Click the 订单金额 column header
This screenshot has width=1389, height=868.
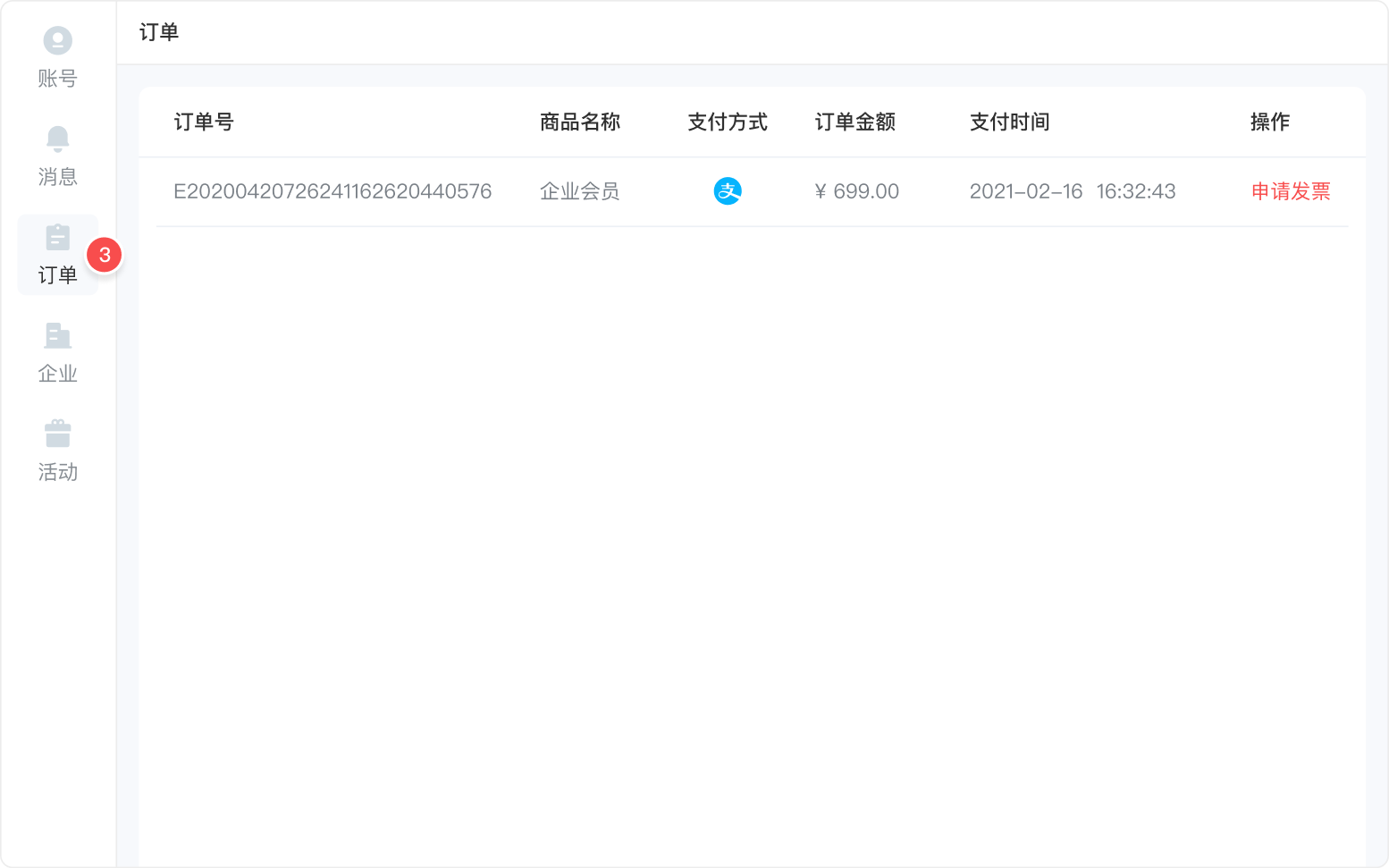855,122
